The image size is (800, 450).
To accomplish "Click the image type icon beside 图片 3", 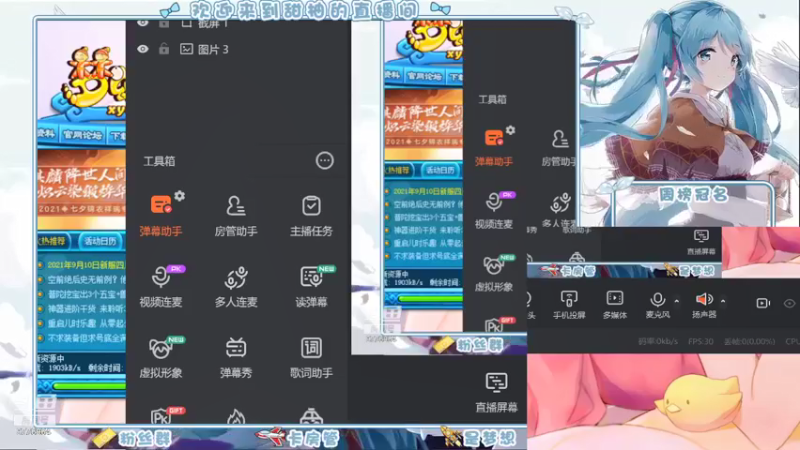I will pyautogui.click(x=186, y=49).
